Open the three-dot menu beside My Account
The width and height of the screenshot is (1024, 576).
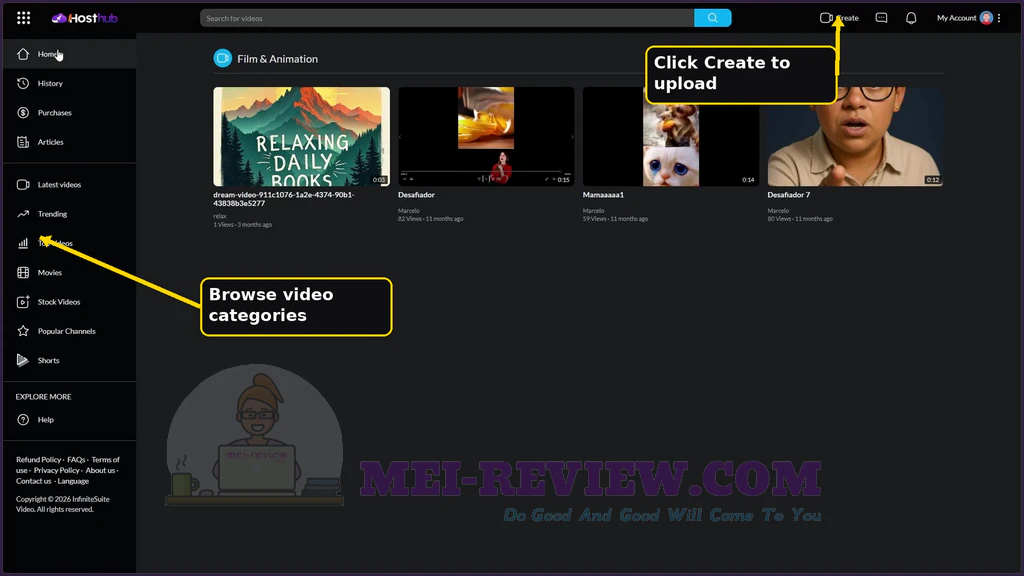point(999,18)
